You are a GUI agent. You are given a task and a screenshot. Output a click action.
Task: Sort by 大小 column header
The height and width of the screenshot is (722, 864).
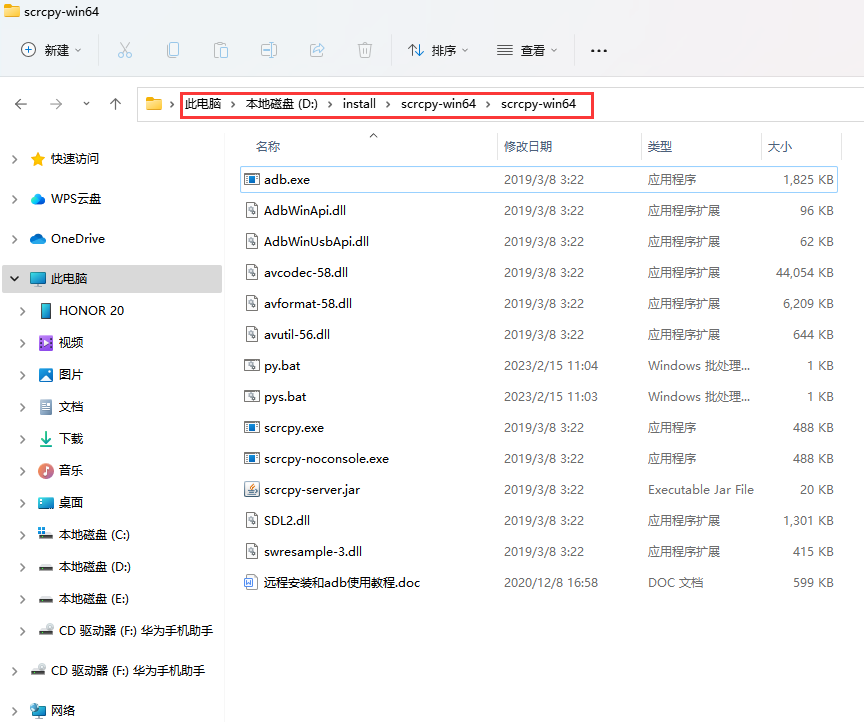pos(780,147)
